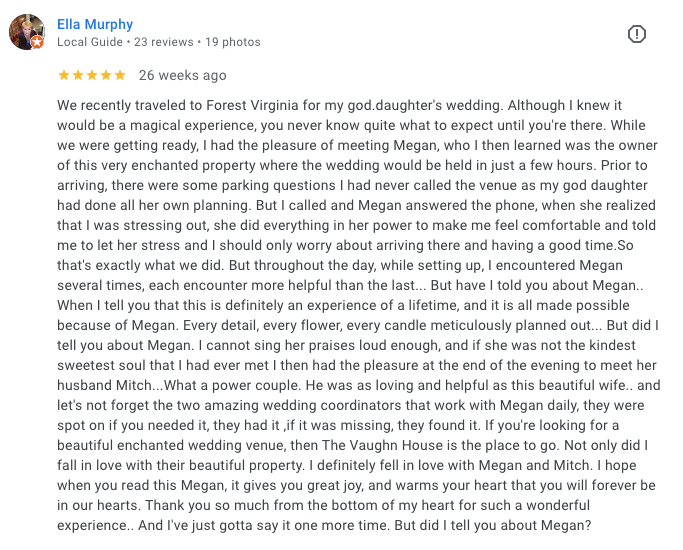Click the Local Guide label
The image size is (683, 550).
pos(90,42)
